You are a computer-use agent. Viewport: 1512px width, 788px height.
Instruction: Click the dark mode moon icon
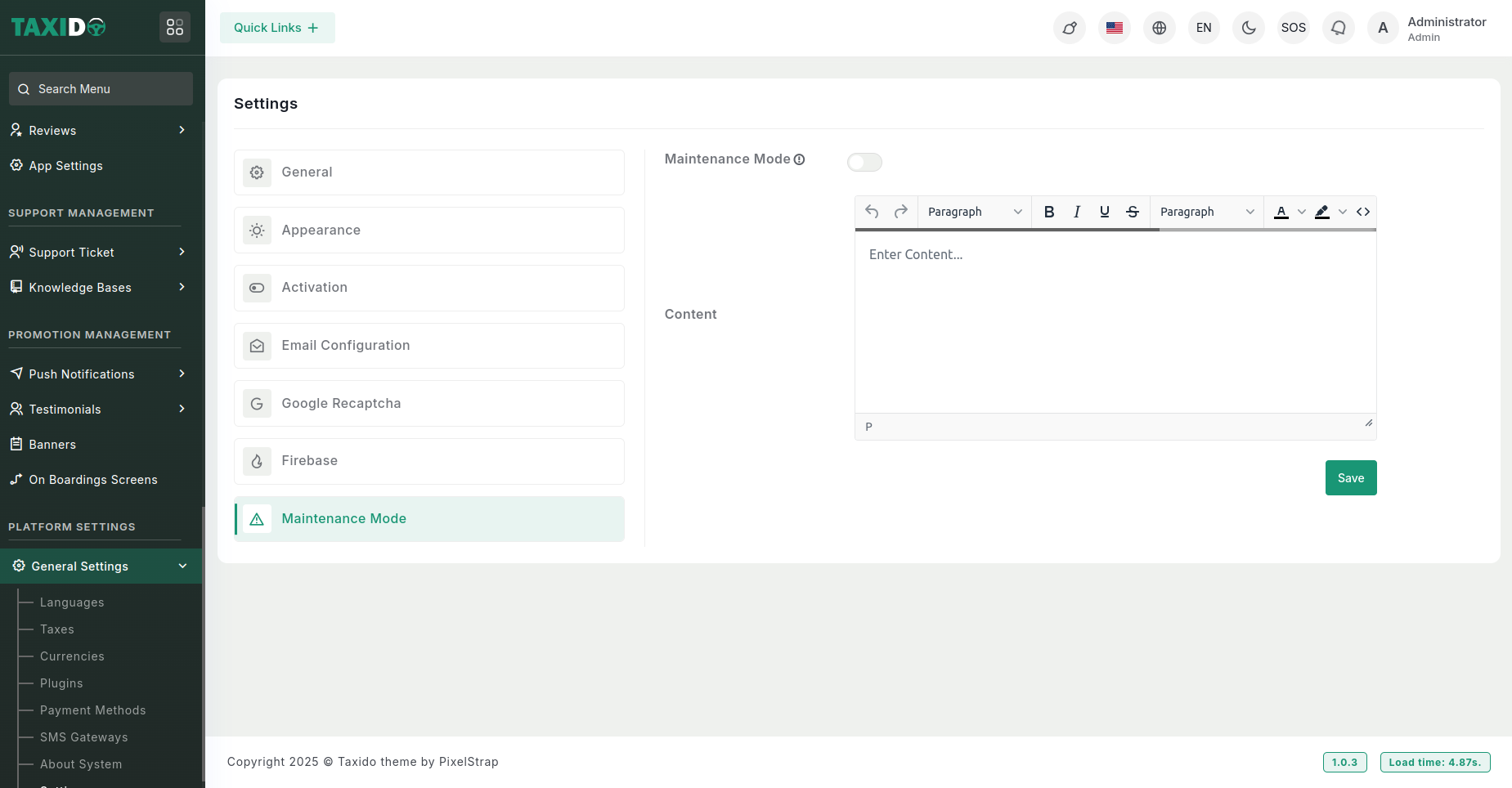tap(1248, 28)
